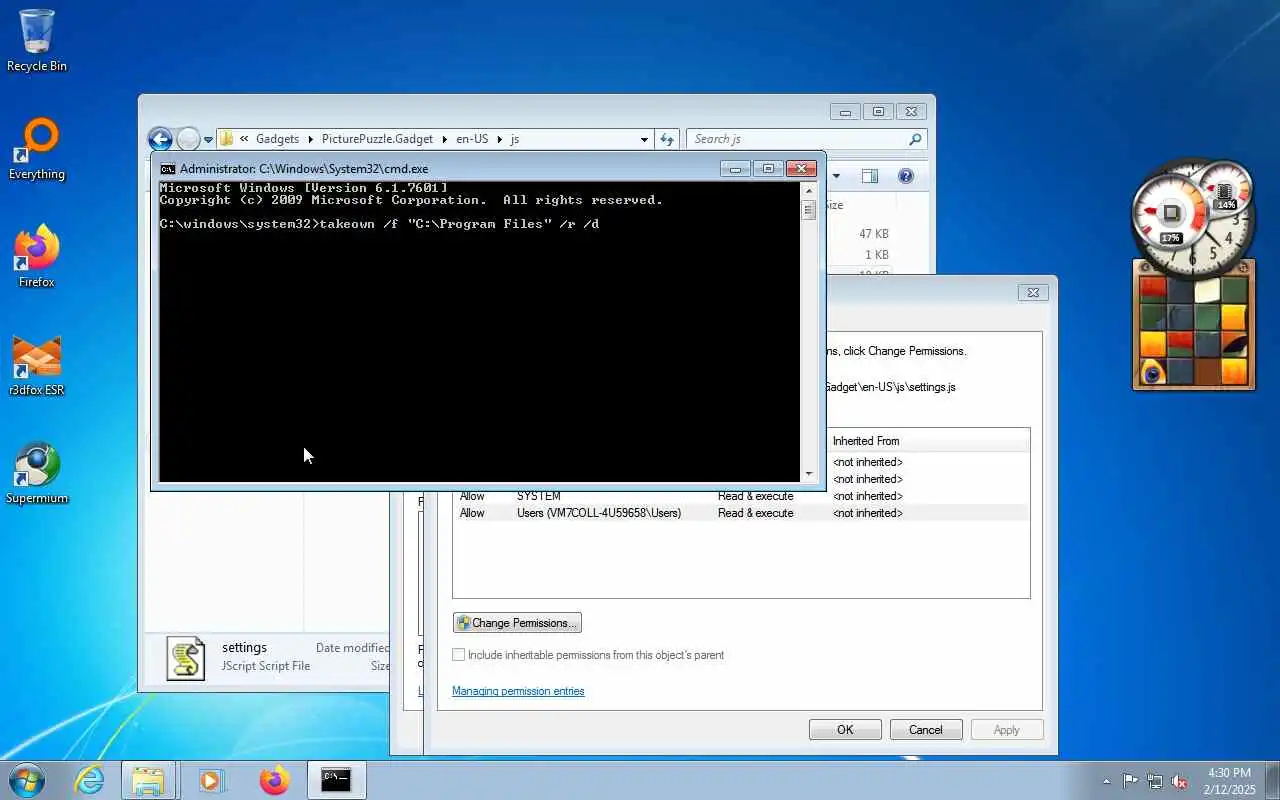Open recent pages dropdown next to Forward

pos(208,140)
